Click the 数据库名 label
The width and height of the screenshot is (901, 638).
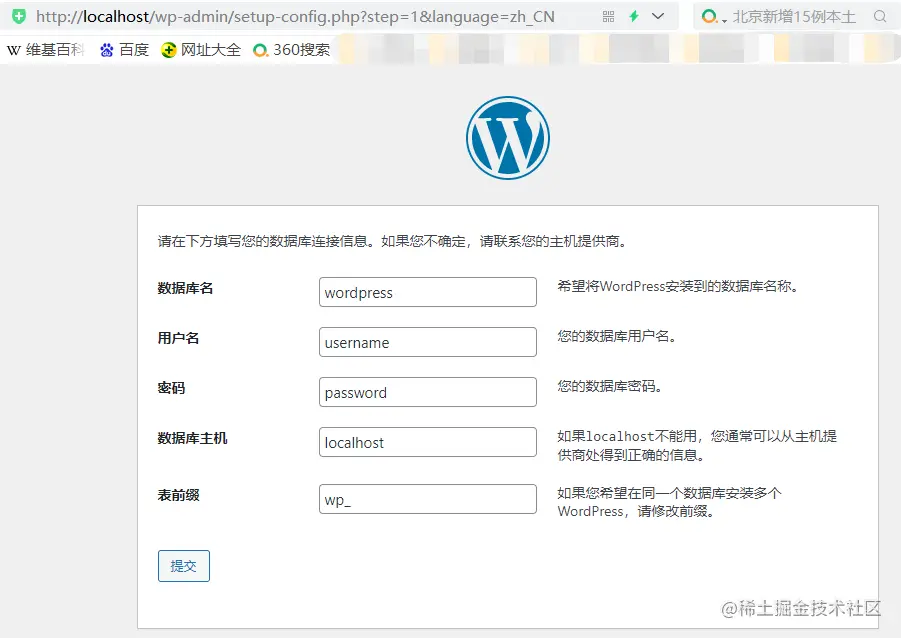coord(185,288)
